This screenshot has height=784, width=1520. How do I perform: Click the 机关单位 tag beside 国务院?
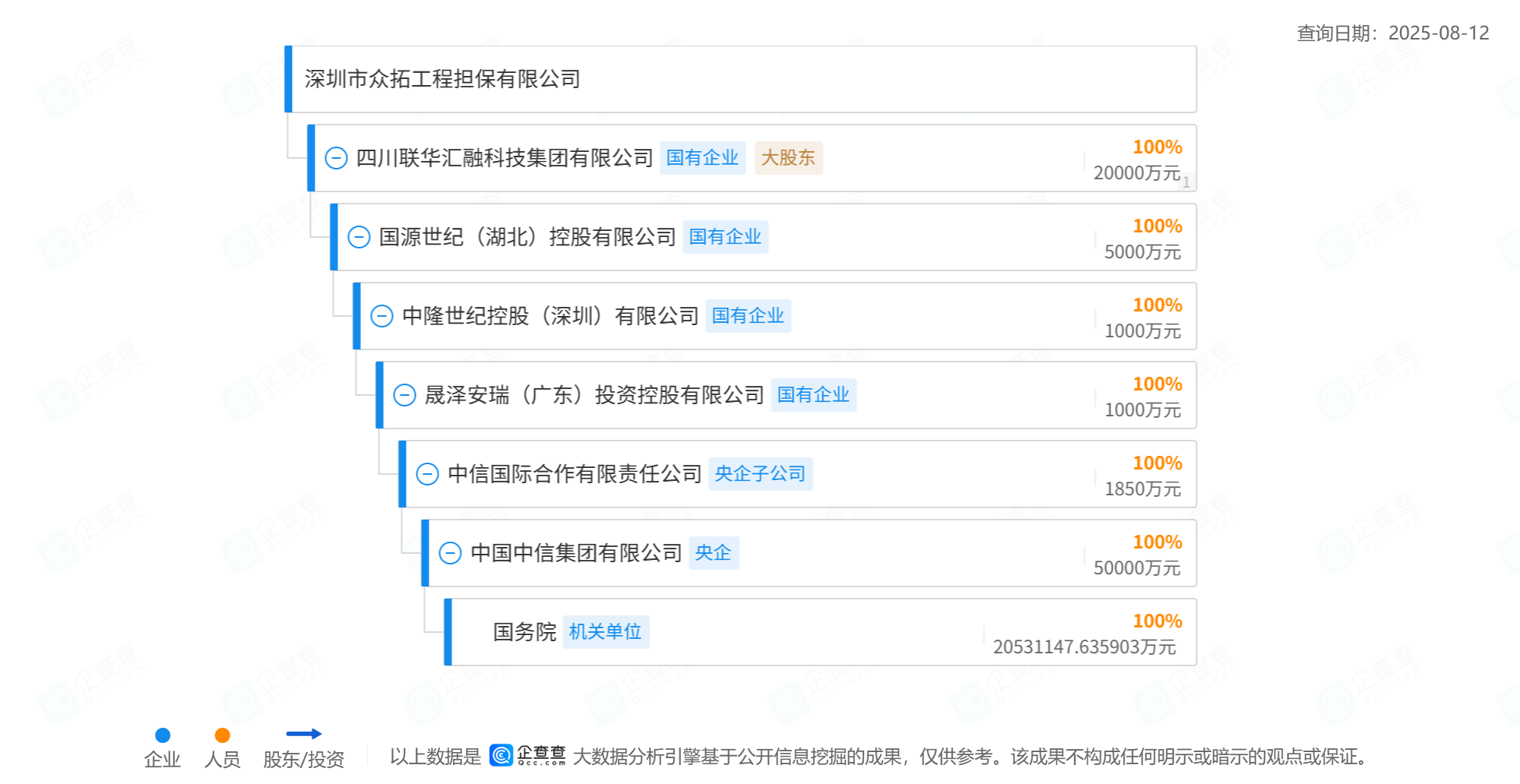point(605,632)
